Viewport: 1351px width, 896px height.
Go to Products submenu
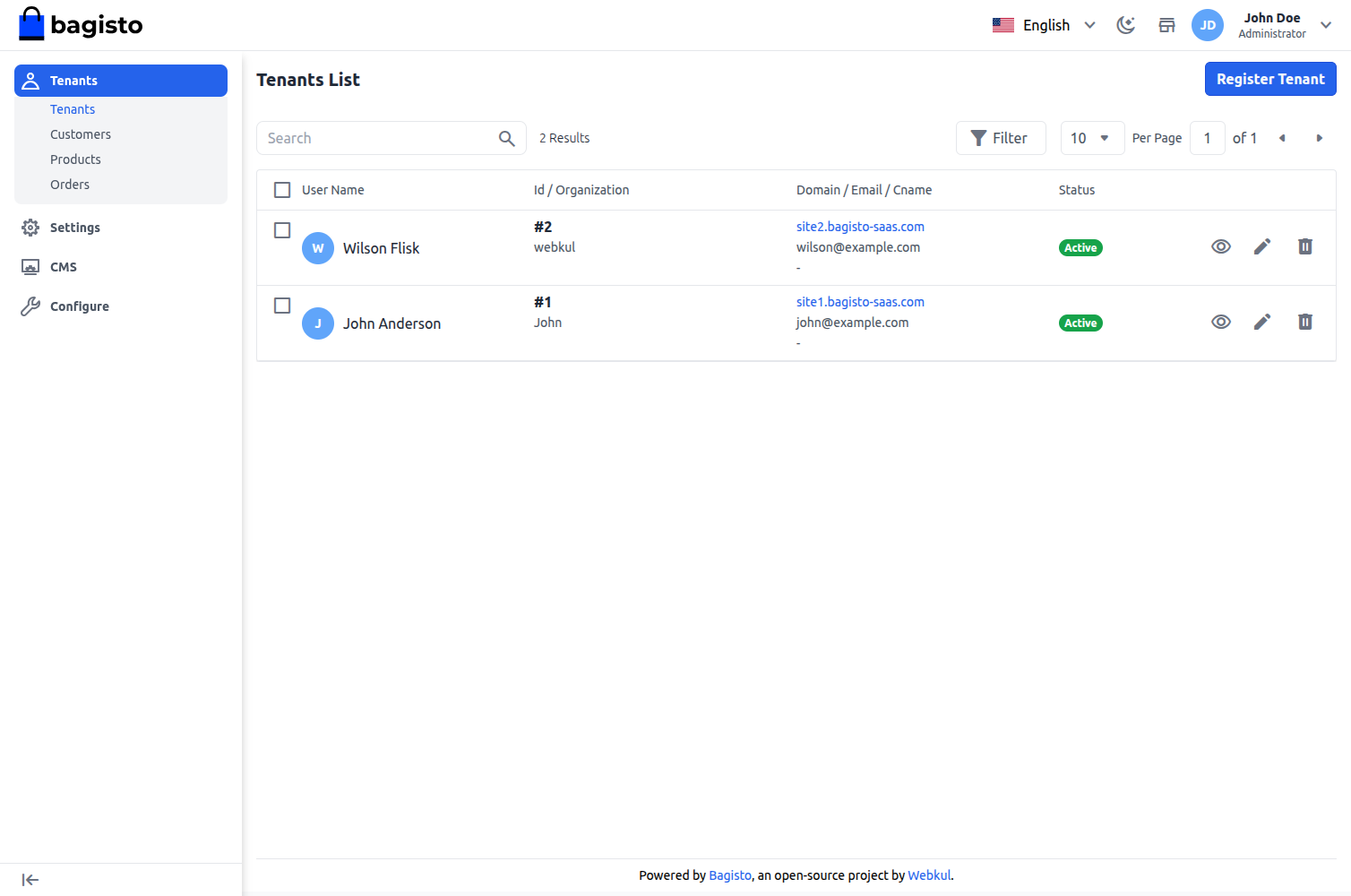[75, 159]
